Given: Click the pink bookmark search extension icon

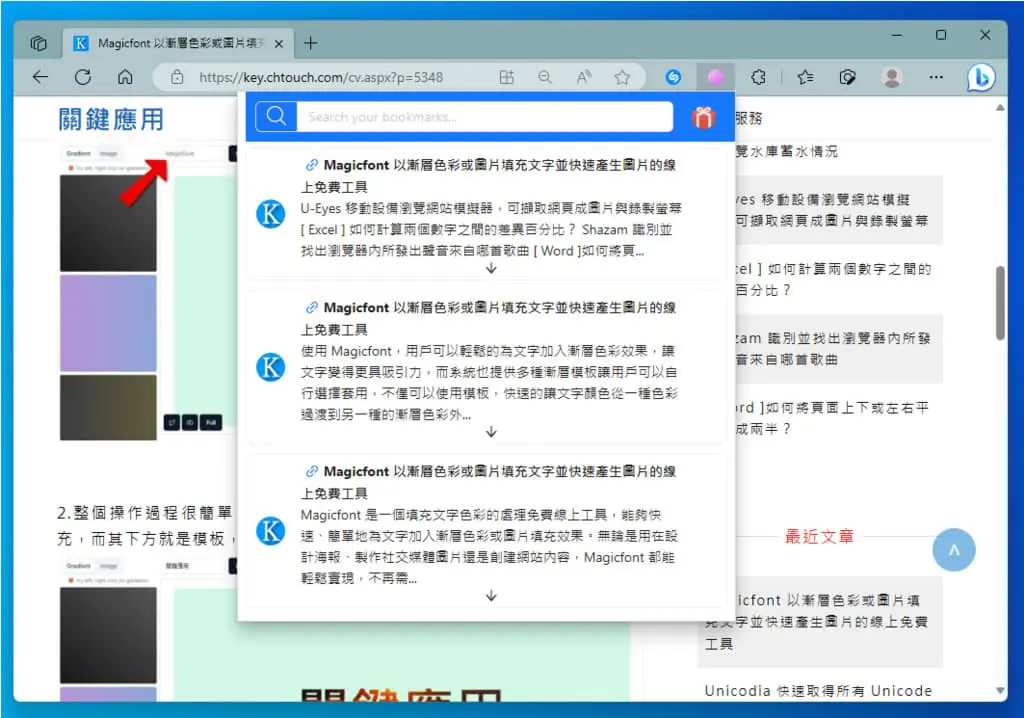Looking at the screenshot, I should 715,77.
